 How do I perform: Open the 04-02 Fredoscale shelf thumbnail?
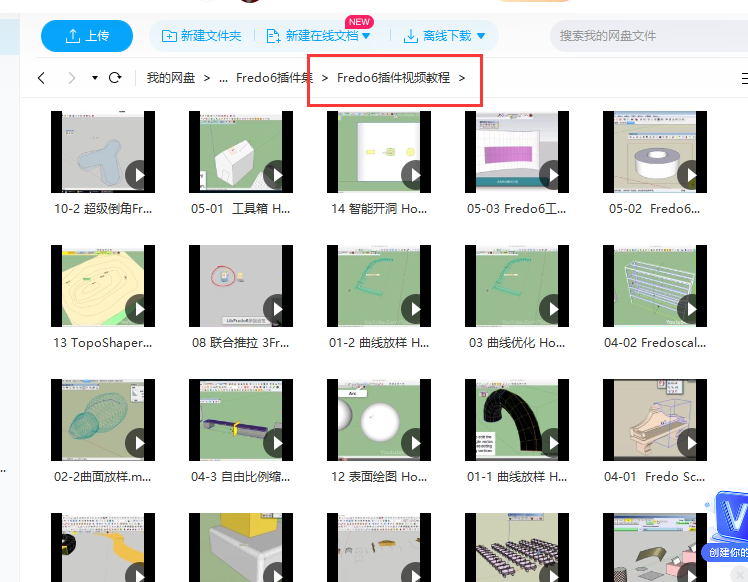click(x=654, y=286)
